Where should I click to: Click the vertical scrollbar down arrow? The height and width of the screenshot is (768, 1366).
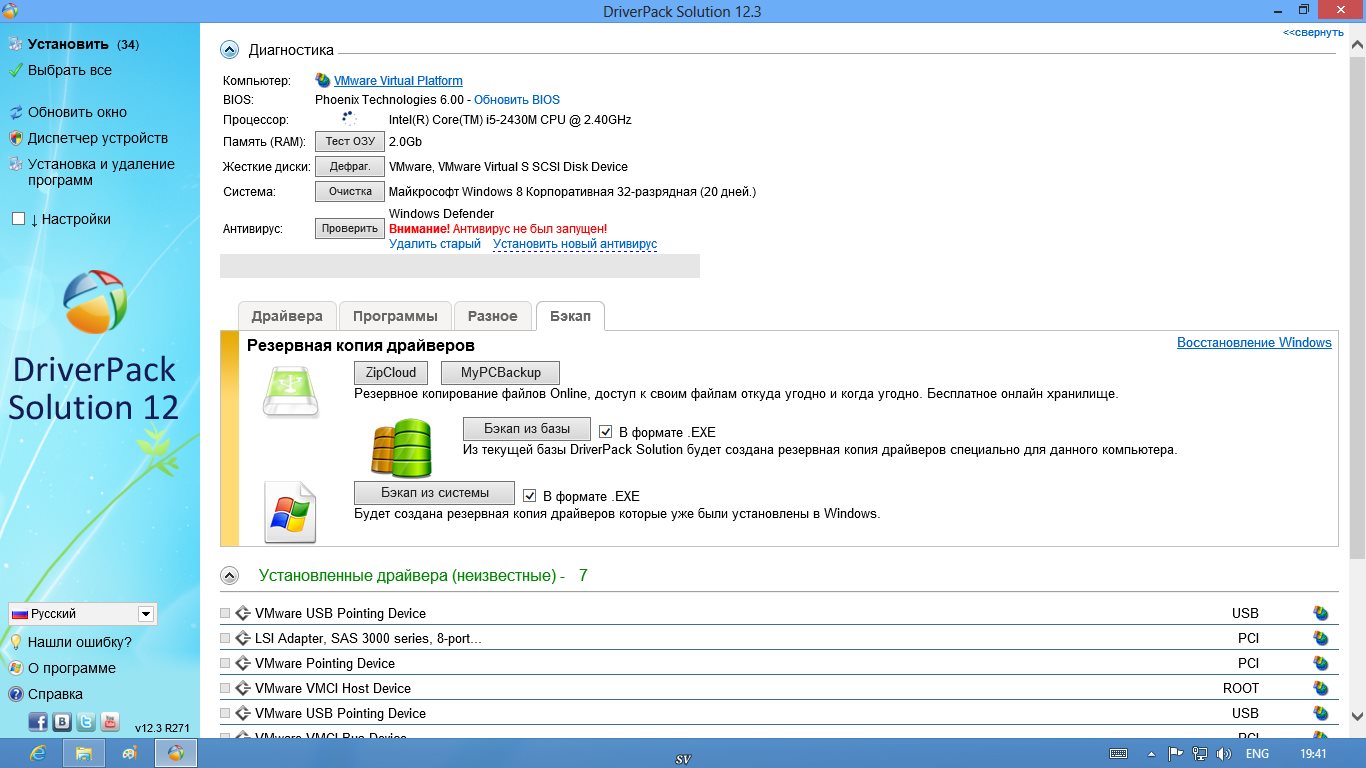pos(1357,716)
